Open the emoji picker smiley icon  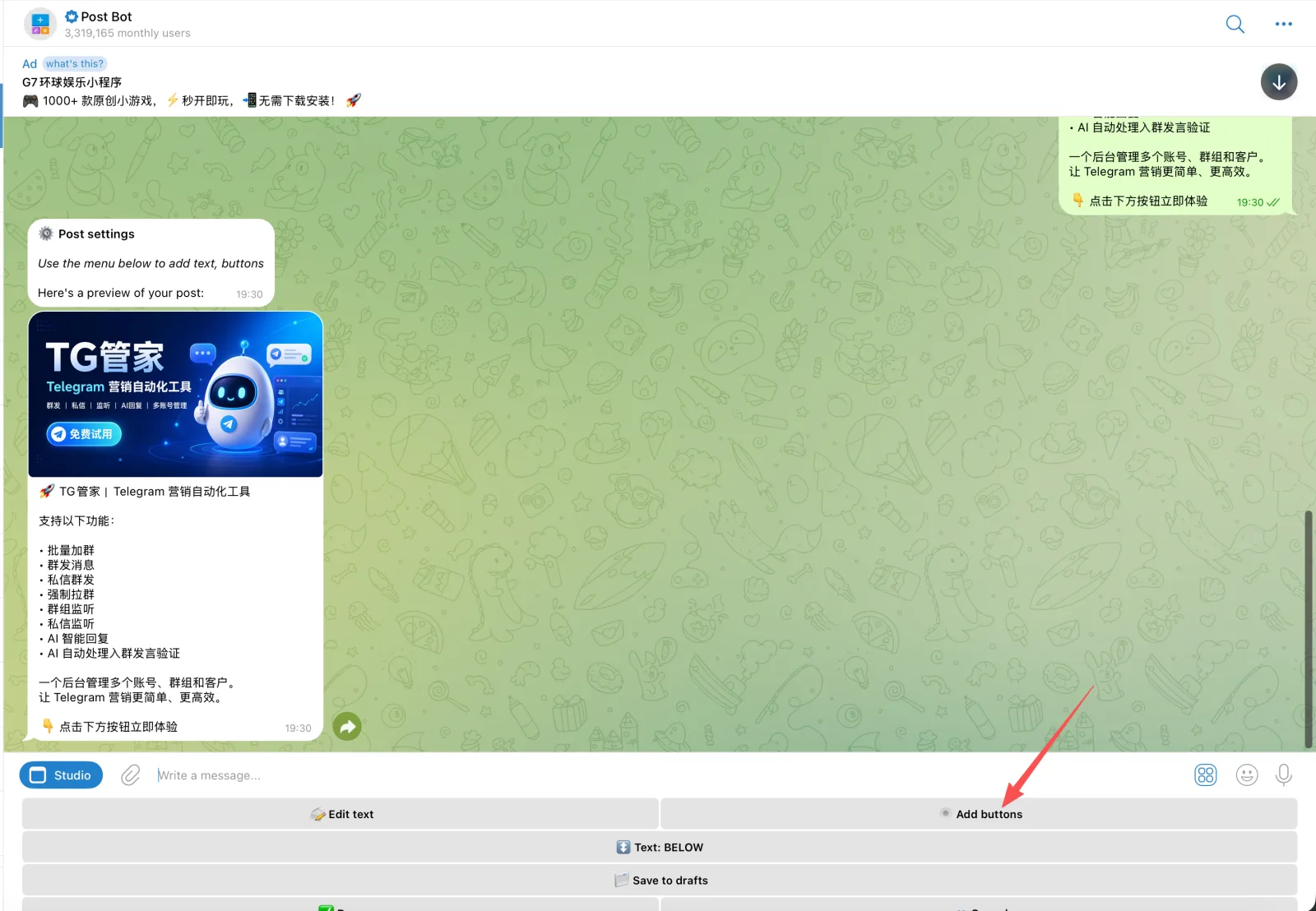click(x=1247, y=775)
